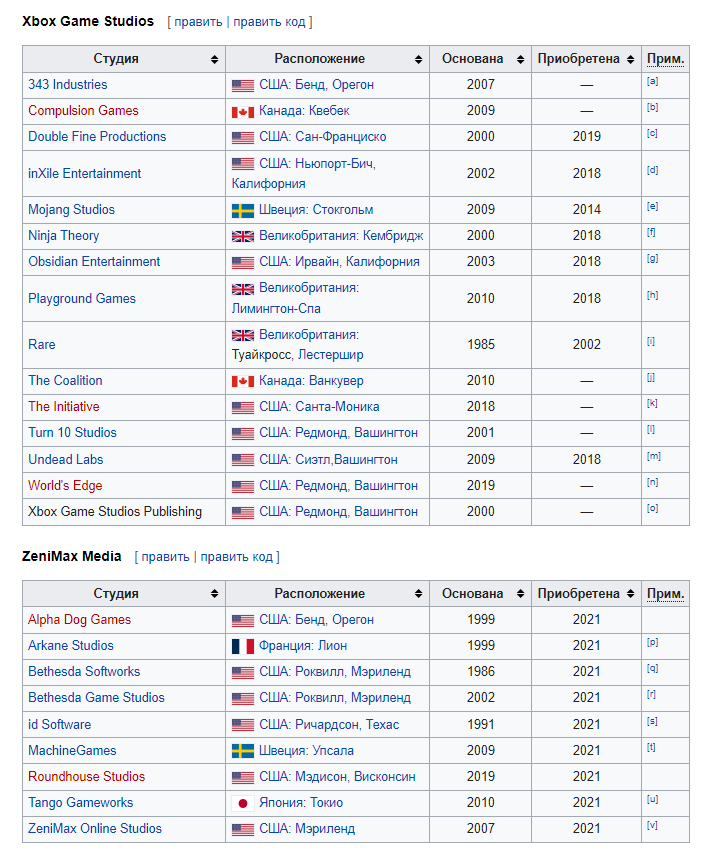Open the Compulsion Games red link

pos(83,111)
